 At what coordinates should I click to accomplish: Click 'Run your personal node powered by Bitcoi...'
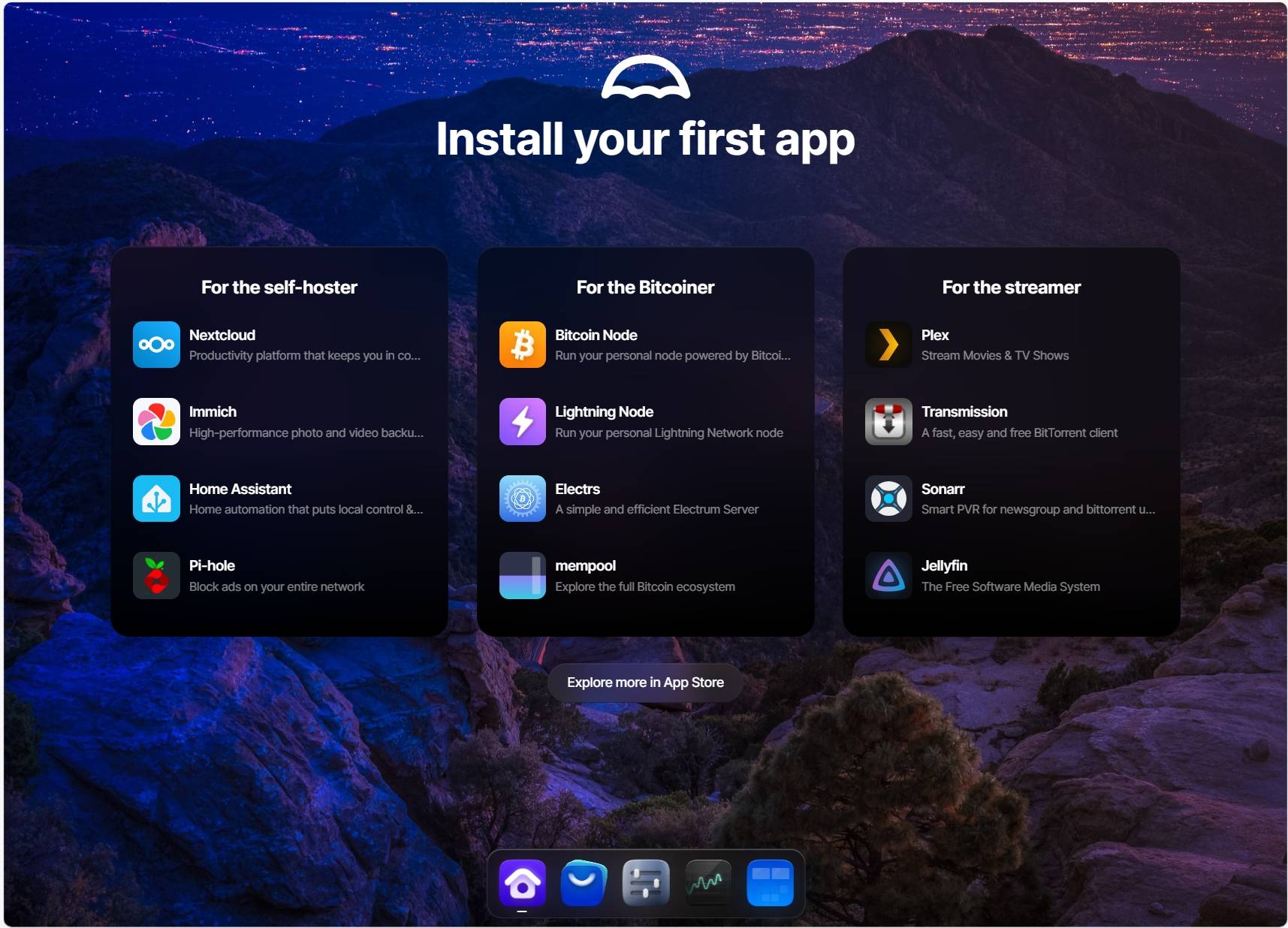[673, 355]
